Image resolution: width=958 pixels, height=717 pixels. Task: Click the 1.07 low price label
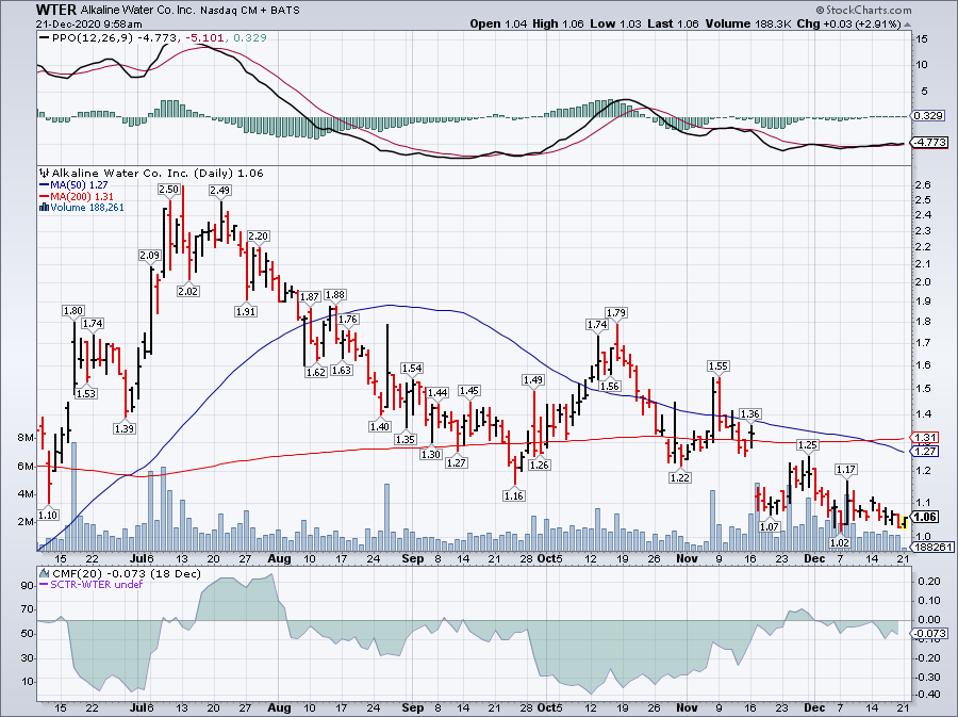770,526
